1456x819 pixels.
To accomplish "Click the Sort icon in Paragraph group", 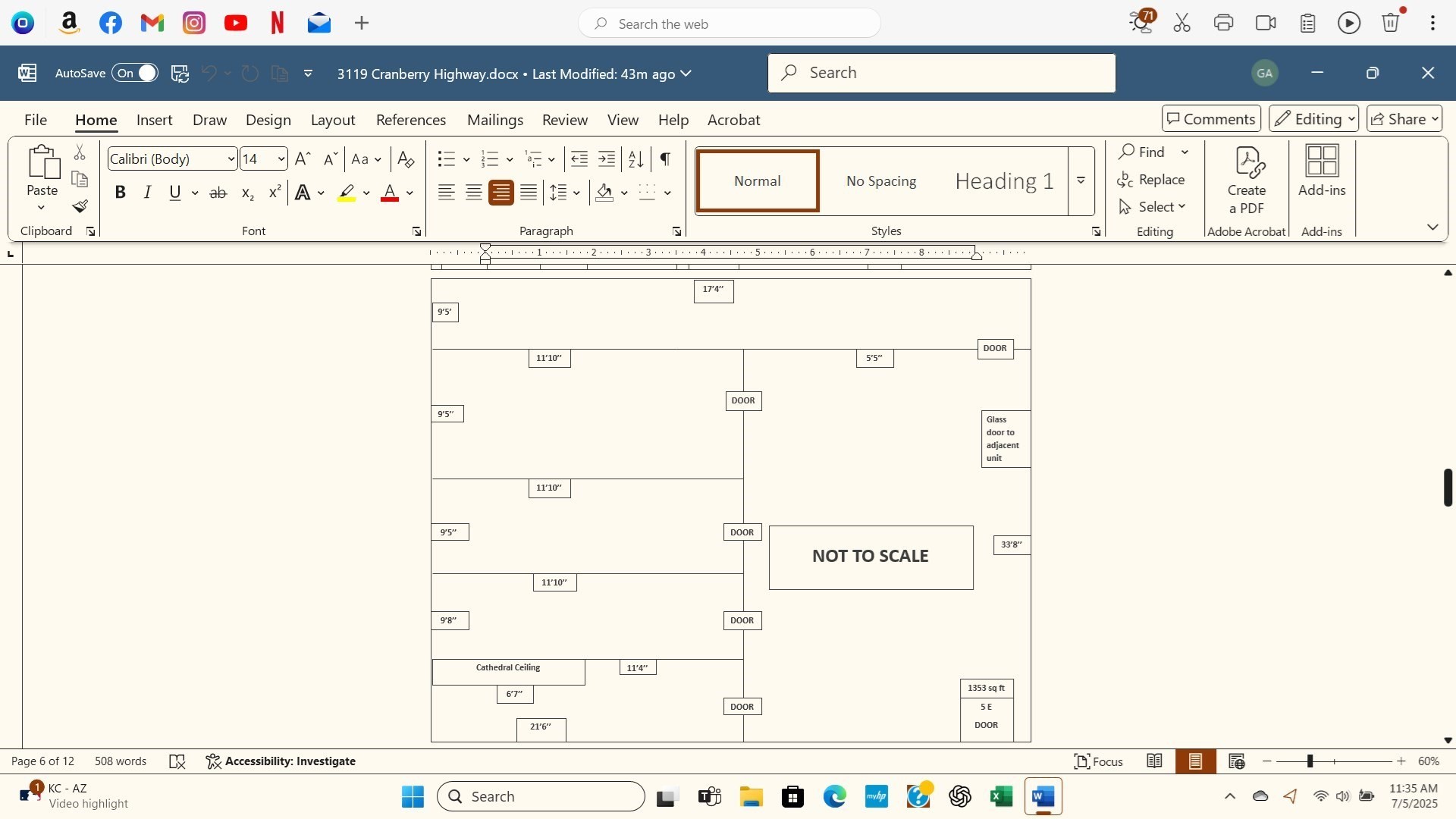I will [x=636, y=159].
